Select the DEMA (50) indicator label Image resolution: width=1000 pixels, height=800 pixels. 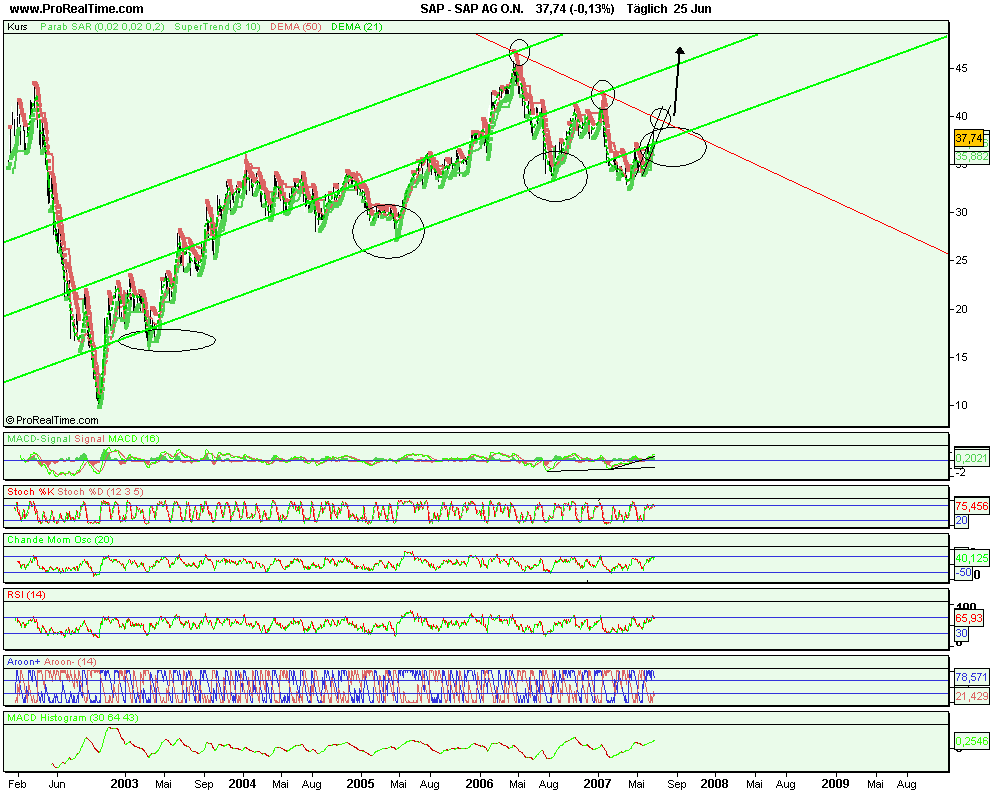pos(295,27)
